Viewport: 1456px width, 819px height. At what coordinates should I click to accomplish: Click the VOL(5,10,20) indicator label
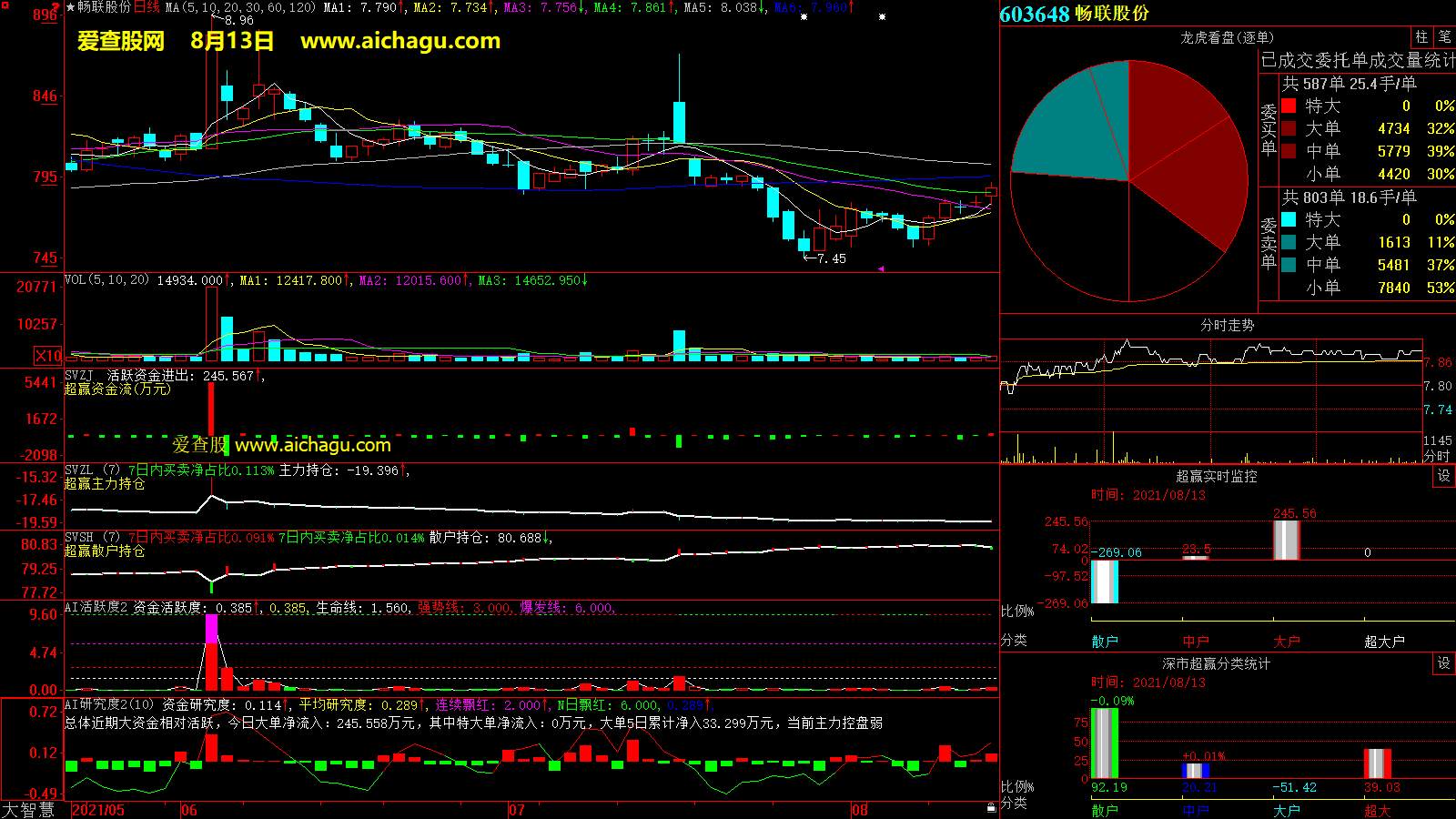[106, 280]
